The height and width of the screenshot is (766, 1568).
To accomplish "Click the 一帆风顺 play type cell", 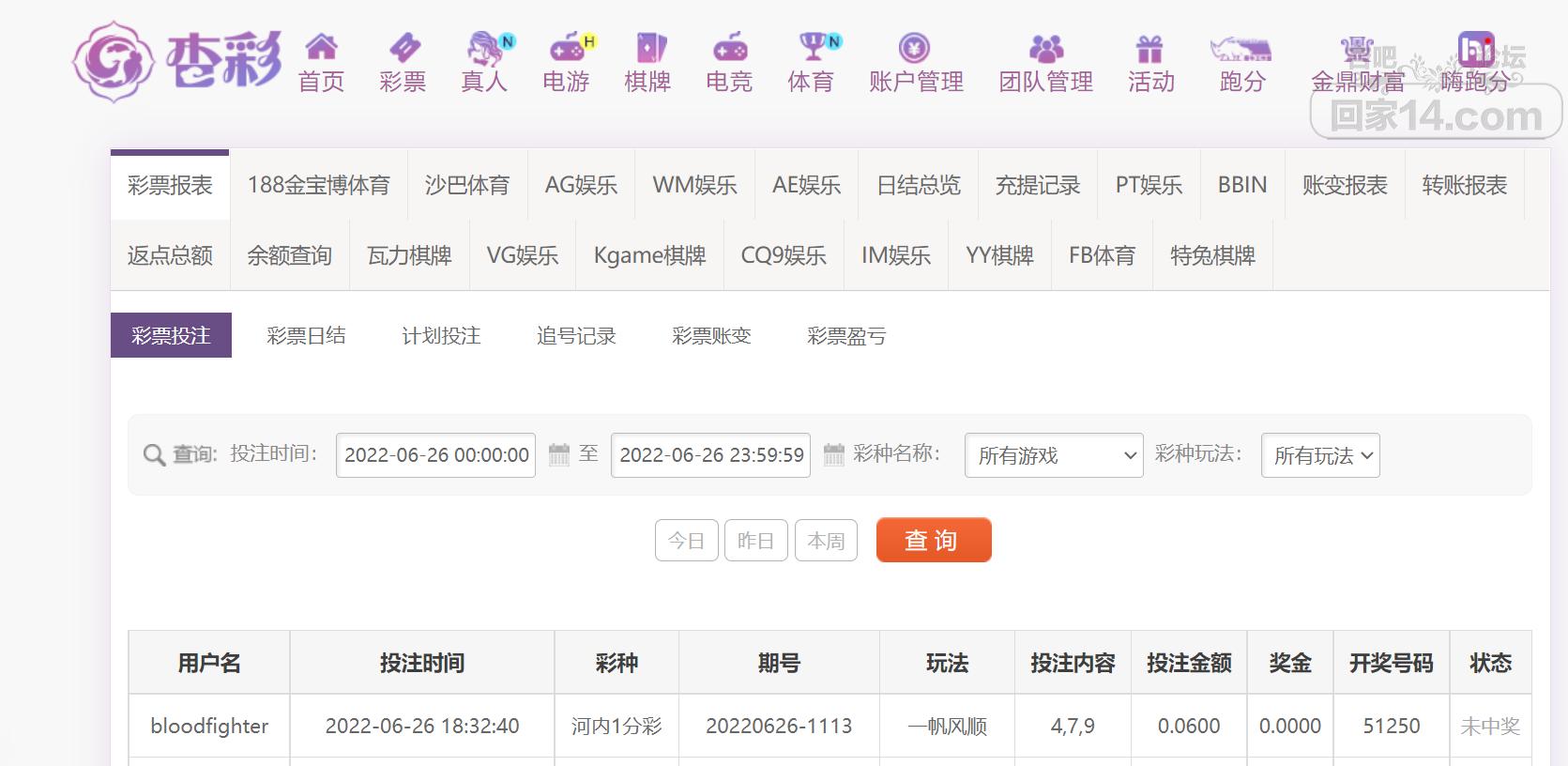I will point(947,726).
